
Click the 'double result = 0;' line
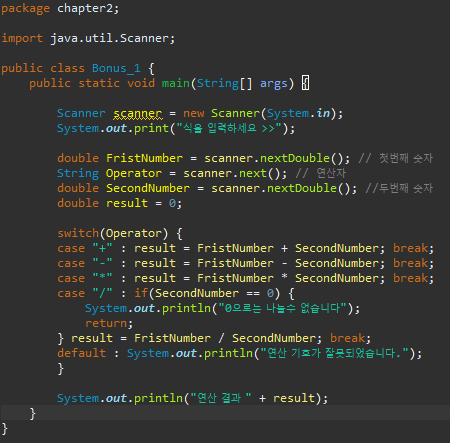point(120,203)
